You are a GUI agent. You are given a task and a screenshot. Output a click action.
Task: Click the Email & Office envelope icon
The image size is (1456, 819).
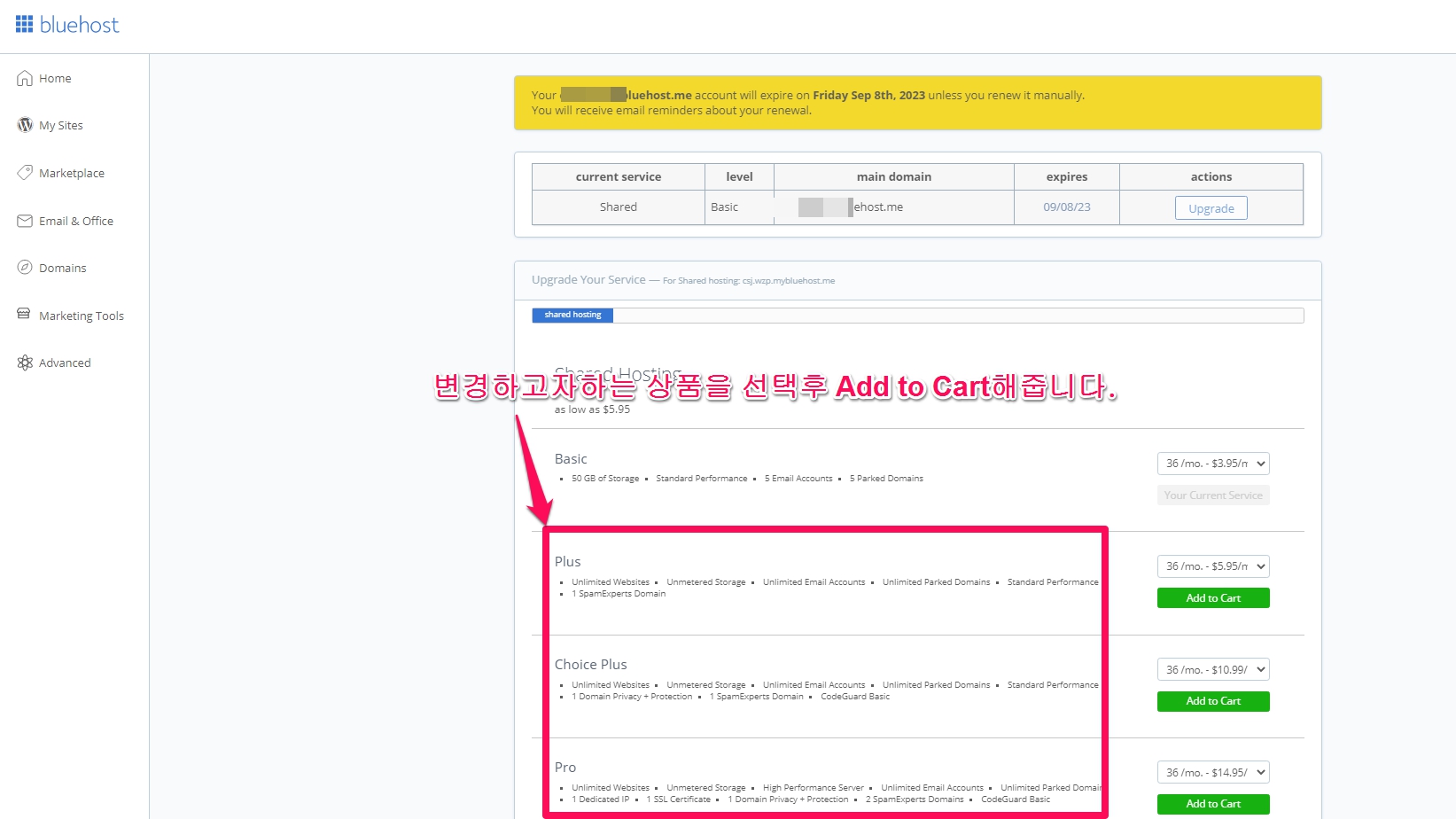coord(25,221)
